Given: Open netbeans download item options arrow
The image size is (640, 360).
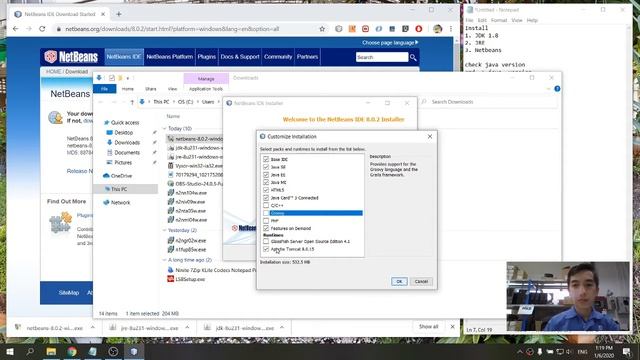Looking at the screenshot, I should pos(93,327).
